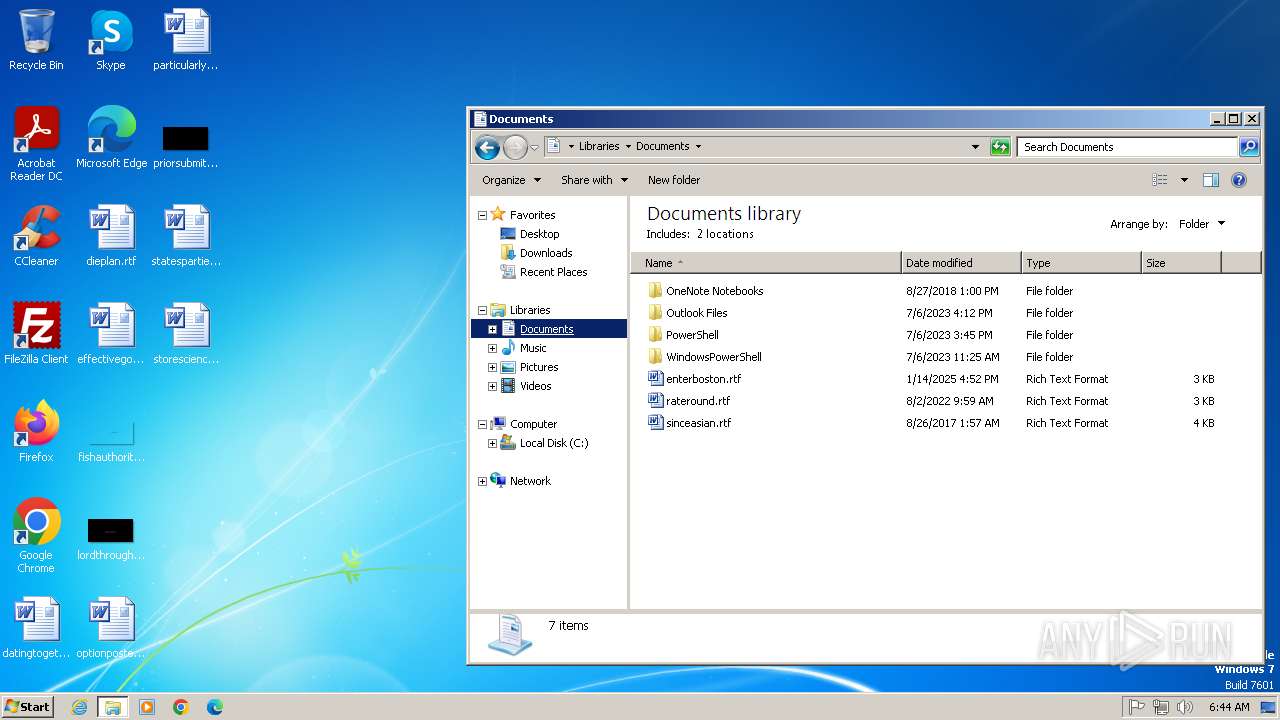
Task: Select the Firefox desktop icon
Action: 36,432
